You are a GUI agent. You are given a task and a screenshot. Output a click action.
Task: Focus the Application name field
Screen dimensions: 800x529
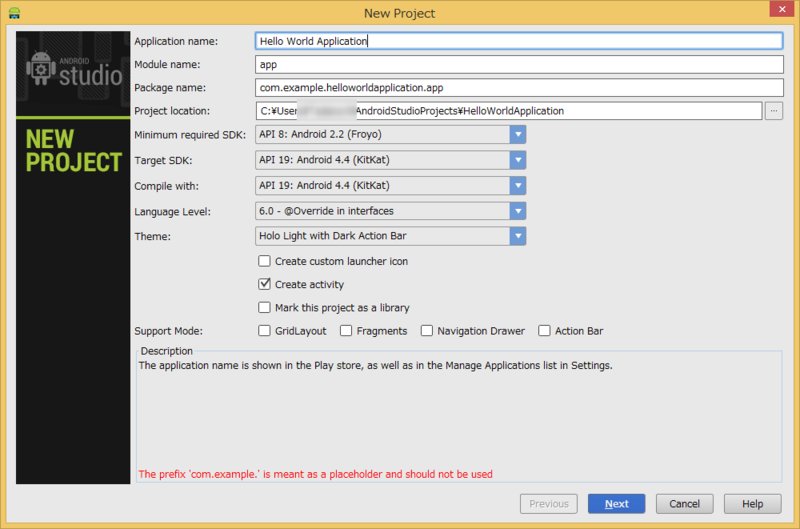519,41
